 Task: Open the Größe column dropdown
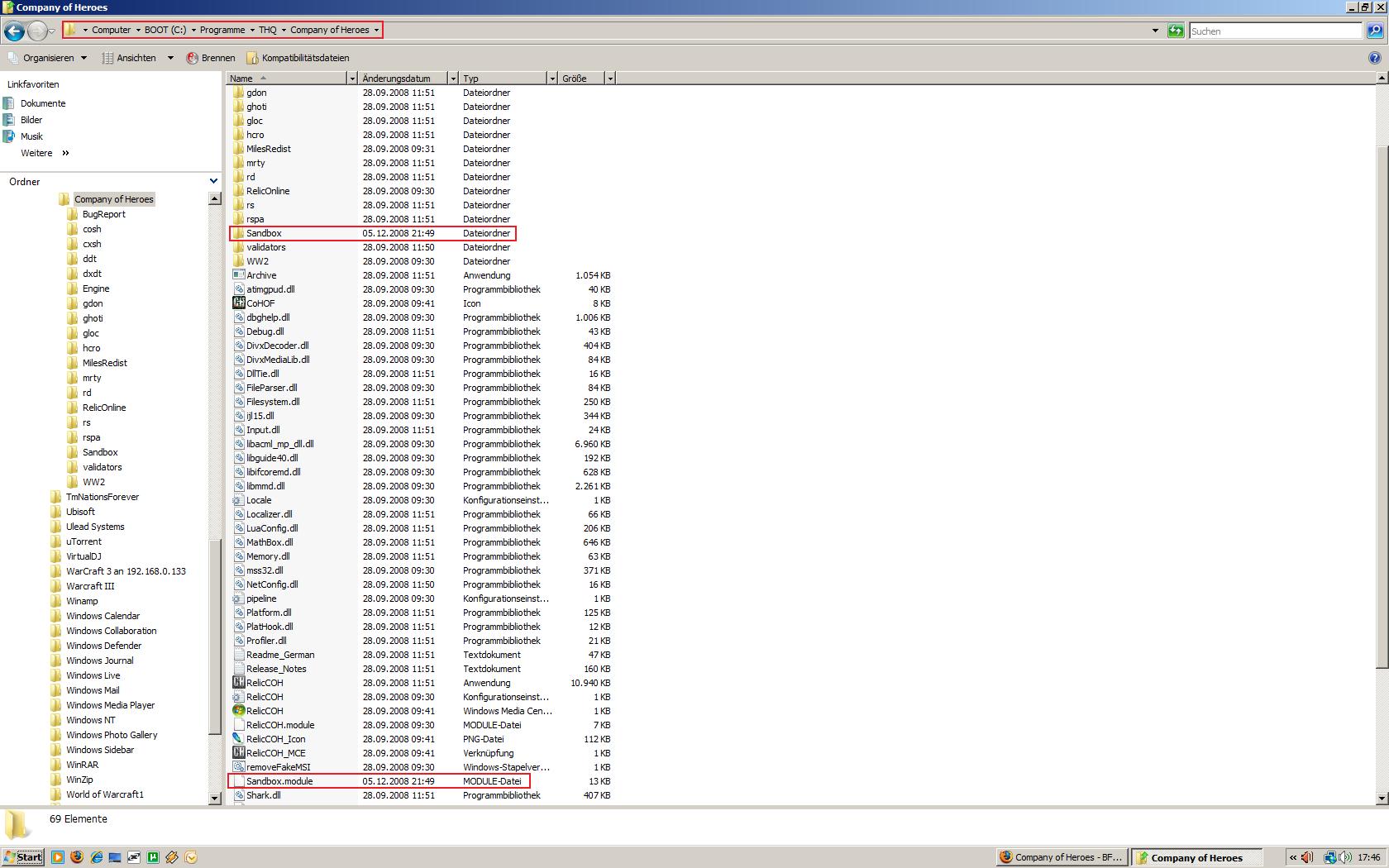[610, 79]
